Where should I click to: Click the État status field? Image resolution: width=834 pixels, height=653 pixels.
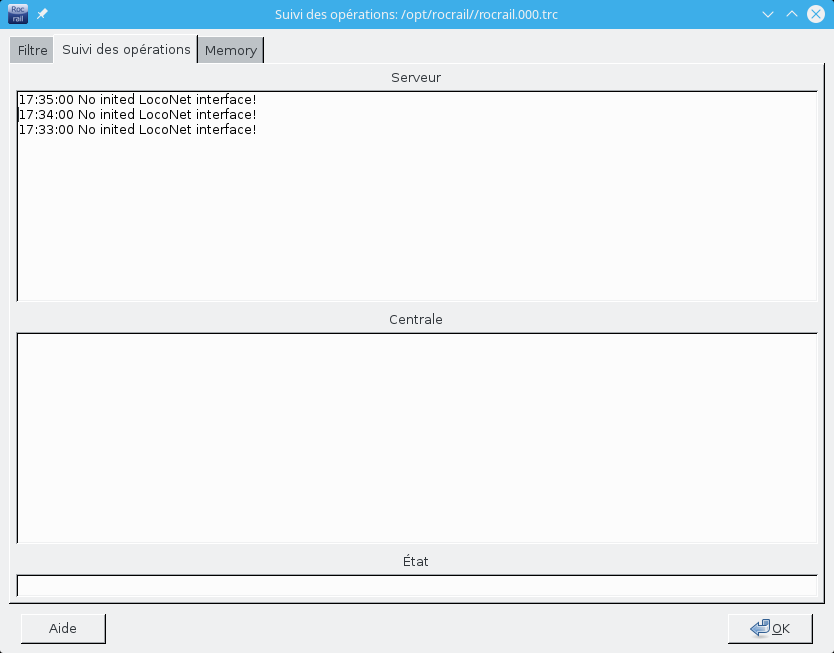tap(416, 585)
